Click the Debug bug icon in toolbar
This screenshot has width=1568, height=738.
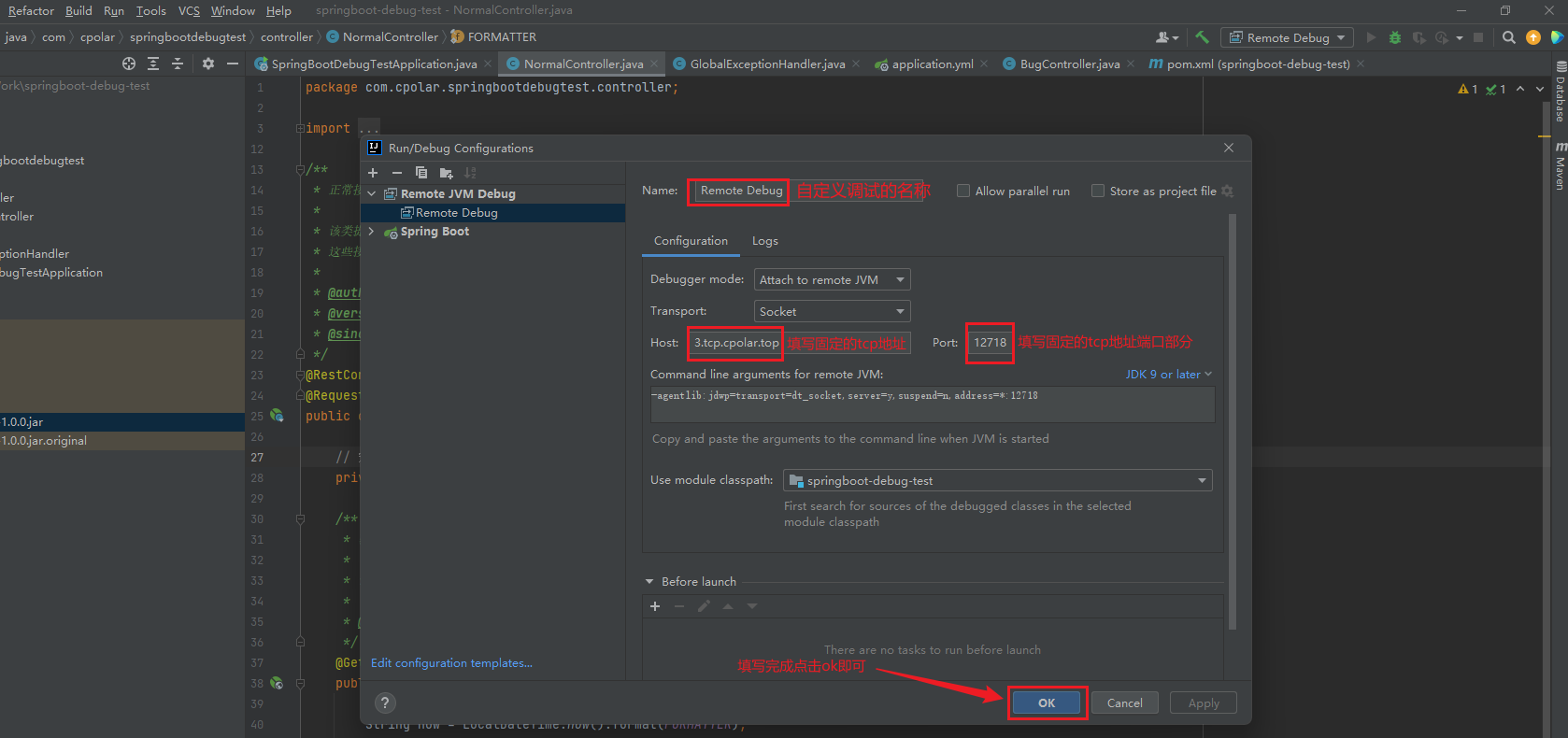click(x=1395, y=37)
